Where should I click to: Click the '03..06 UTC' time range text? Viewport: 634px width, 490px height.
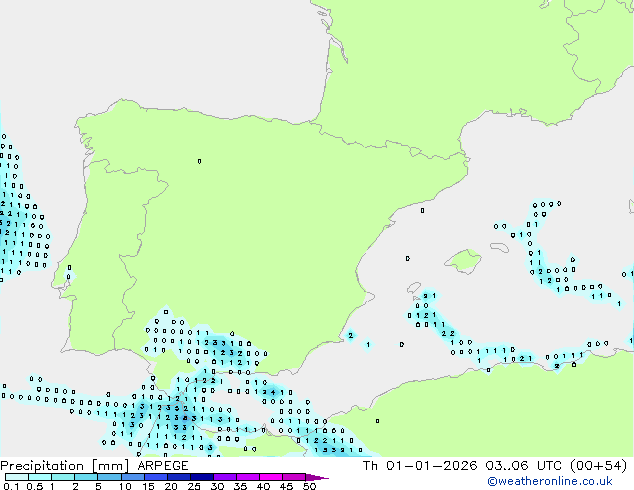524,466
